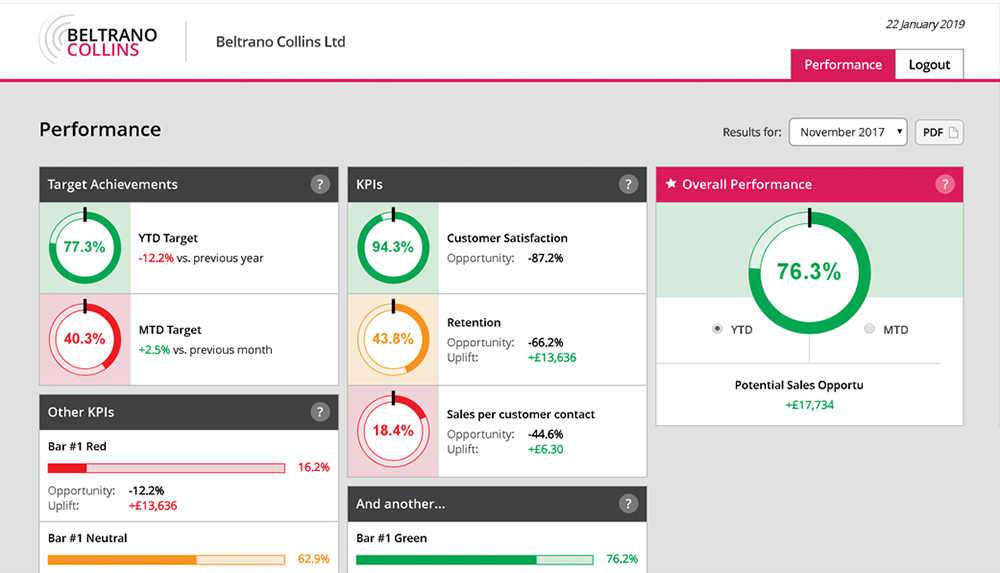
Task: Click the 76.2% bar value
Action: click(622, 559)
